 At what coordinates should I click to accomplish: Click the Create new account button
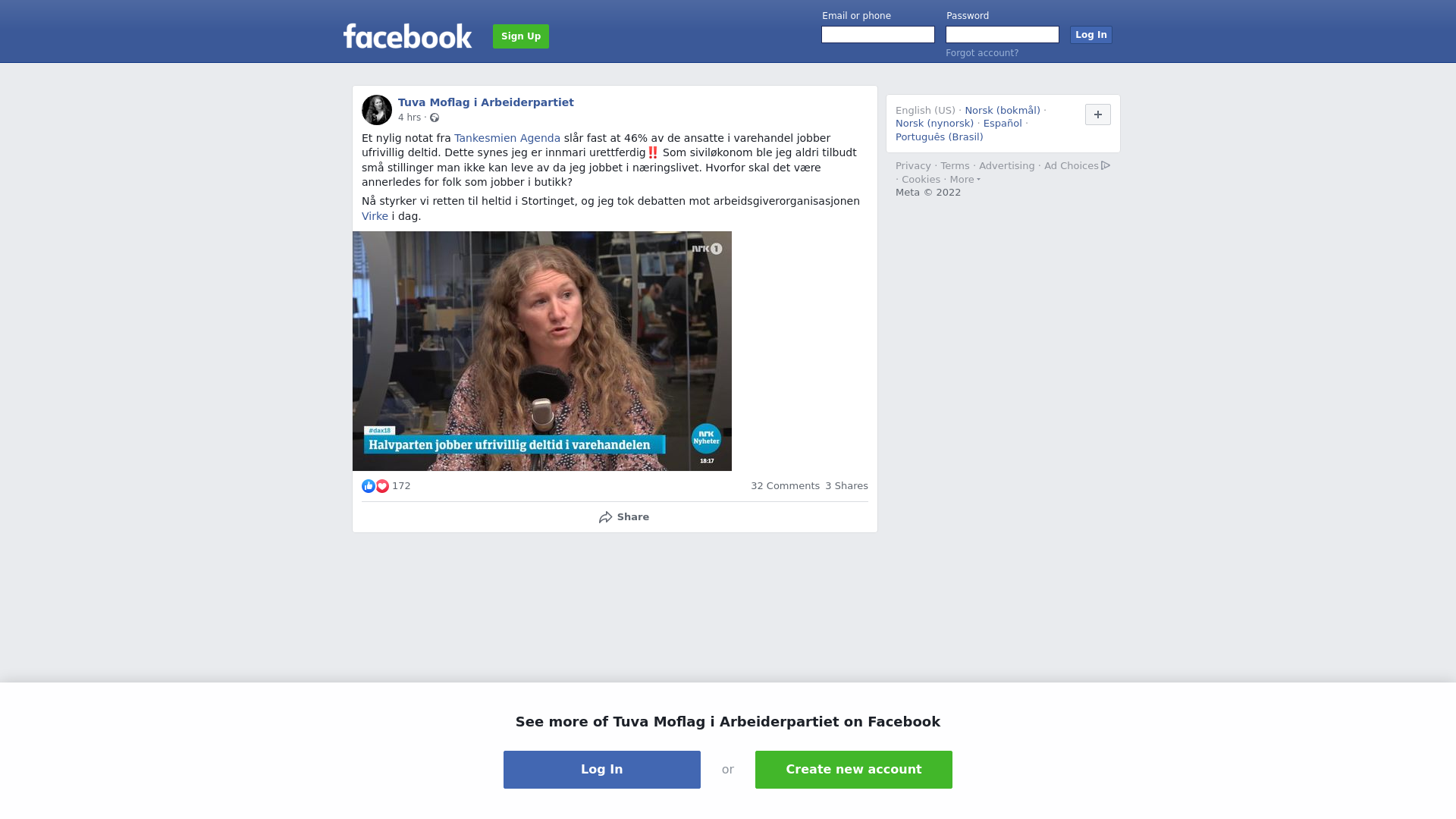[x=854, y=770]
